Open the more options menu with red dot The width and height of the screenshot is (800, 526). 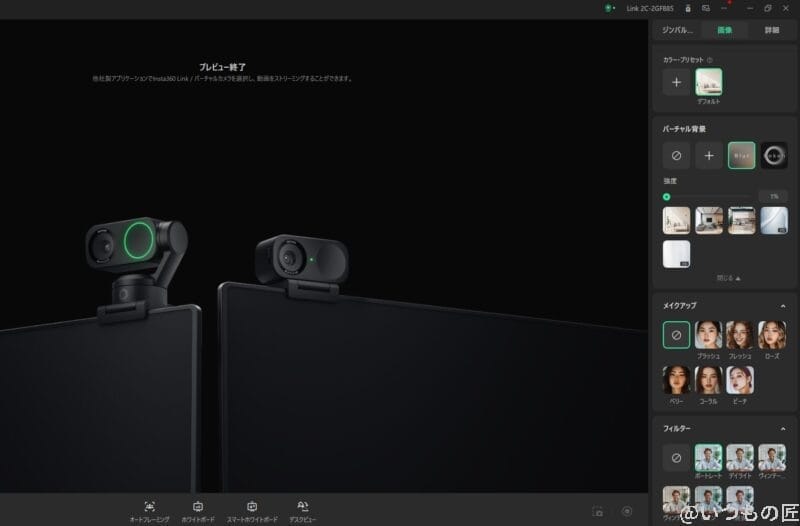click(724, 8)
